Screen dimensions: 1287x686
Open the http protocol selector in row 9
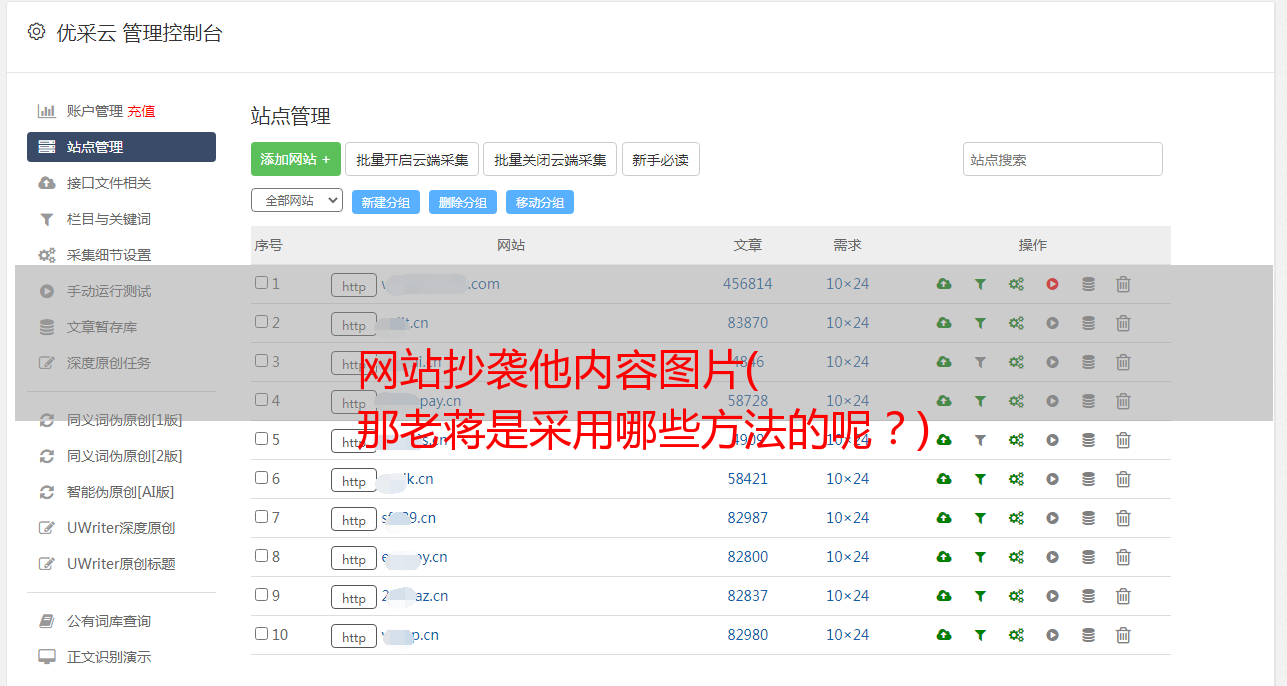[x=354, y=598]
